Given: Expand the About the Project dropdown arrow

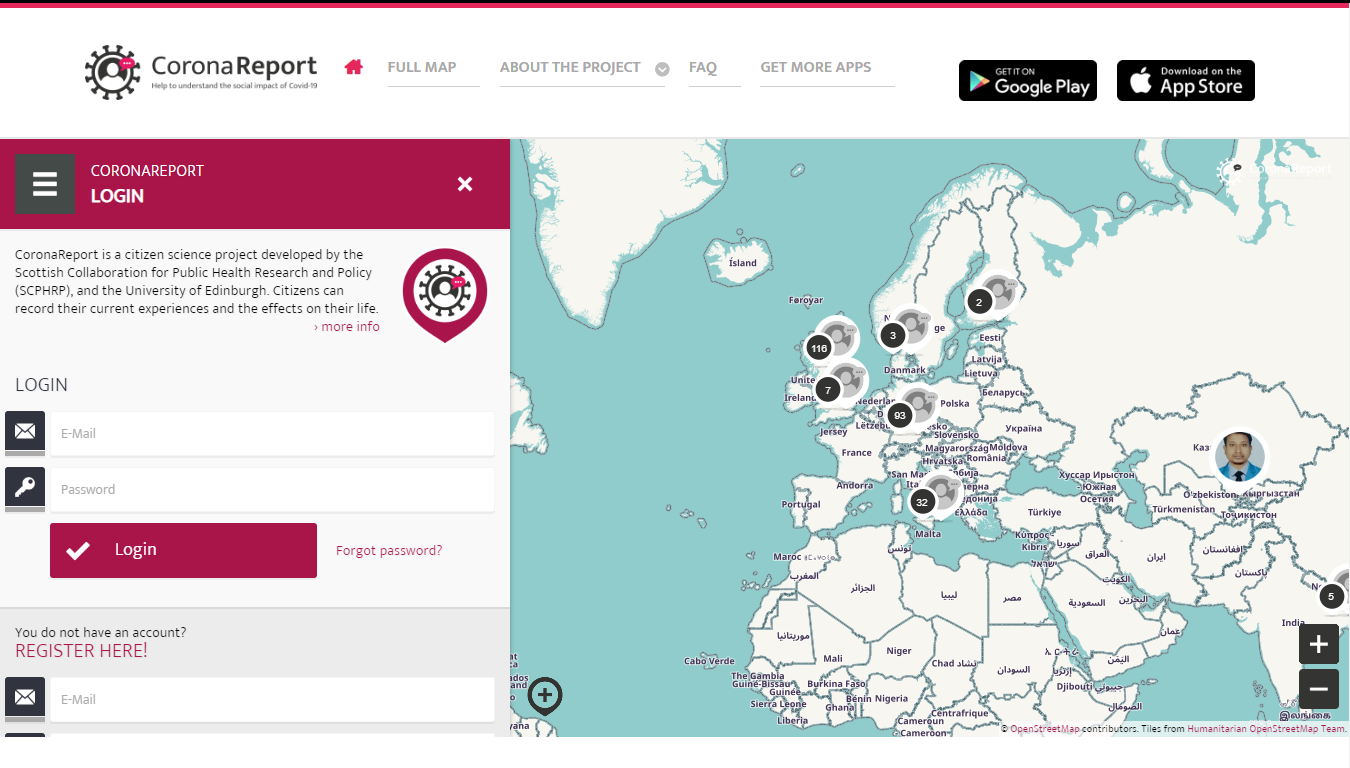Looking at the screenshot, I should tap(662, 69).
